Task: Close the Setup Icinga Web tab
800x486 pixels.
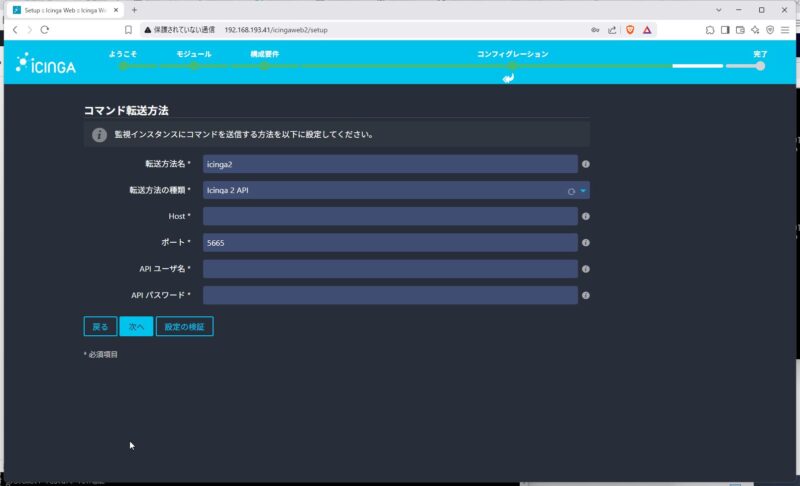Action: tap(116, 10)
